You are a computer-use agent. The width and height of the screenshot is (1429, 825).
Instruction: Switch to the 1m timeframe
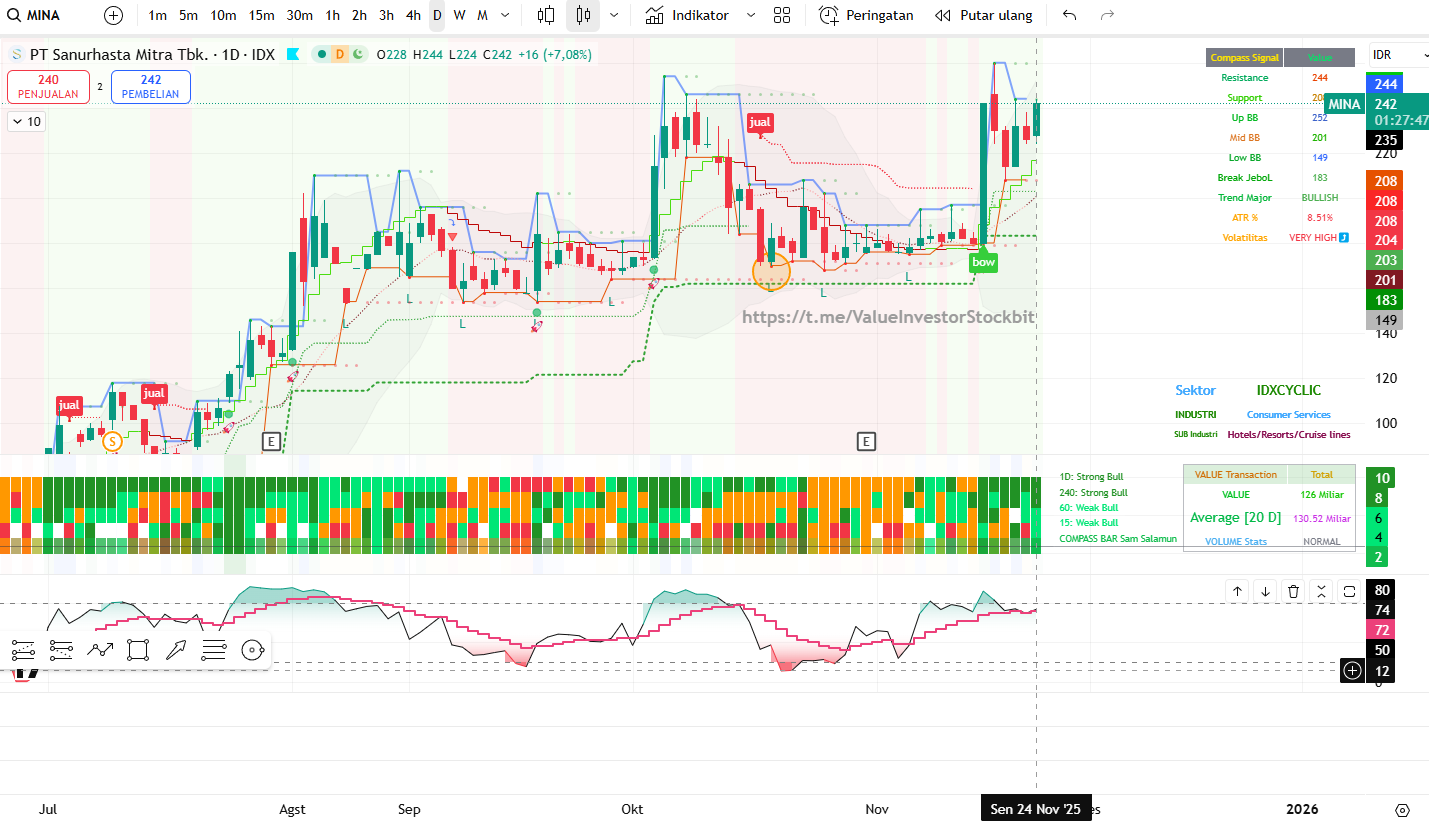pyautogui.click(x=157, y=15)
